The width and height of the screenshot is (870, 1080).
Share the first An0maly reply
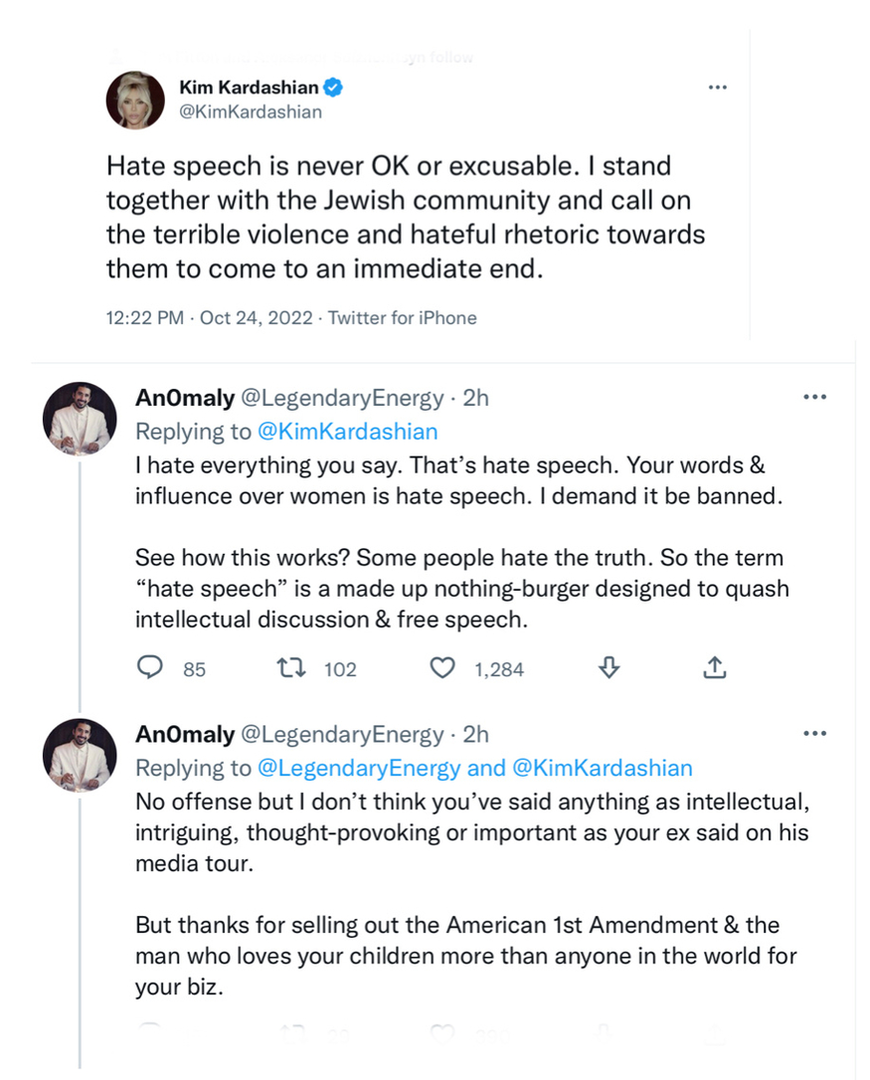click(714, 668)
